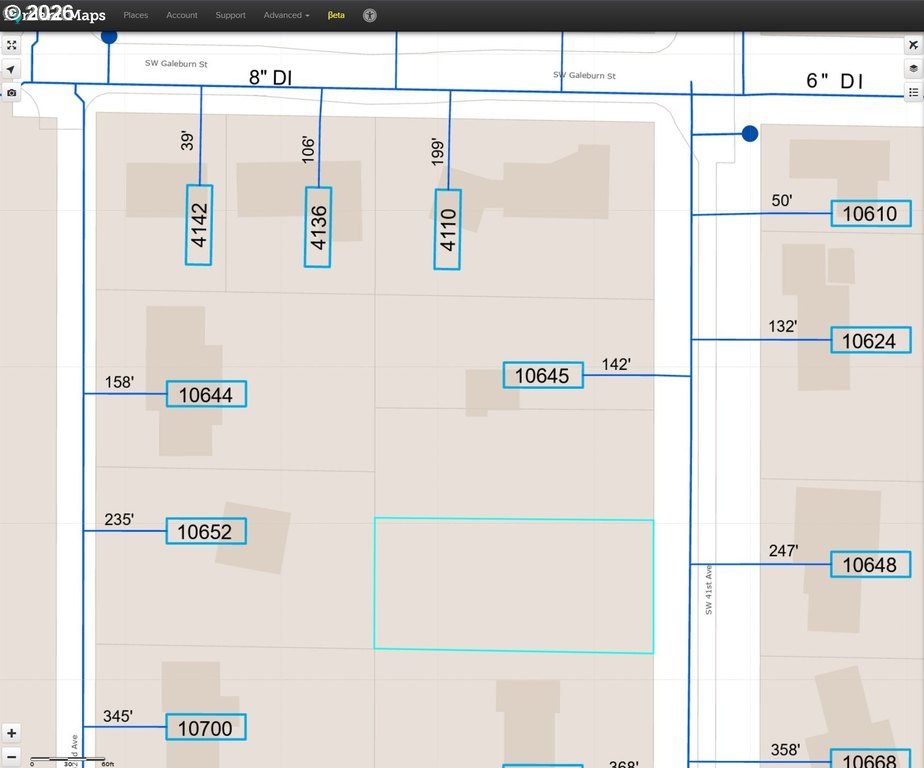Expand the Advanced dropdown menu

point(286,15)
